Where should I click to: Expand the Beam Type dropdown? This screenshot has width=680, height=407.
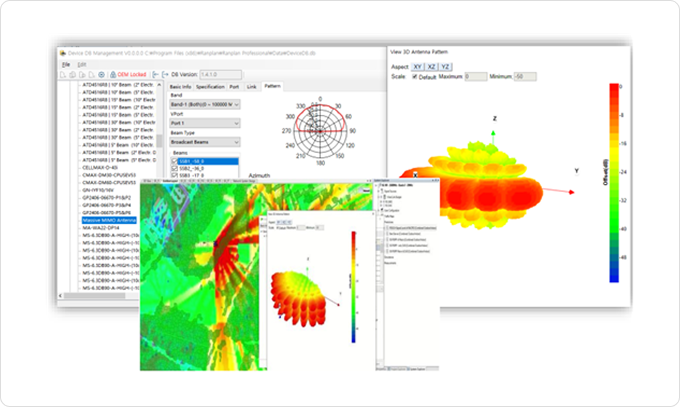tap(203, 142)
